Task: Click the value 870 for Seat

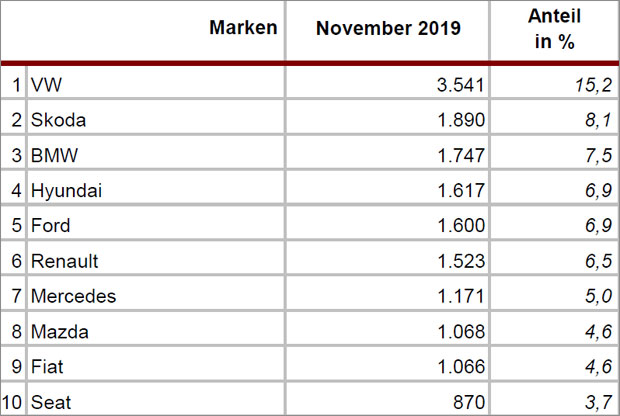Action: [469, 403]
